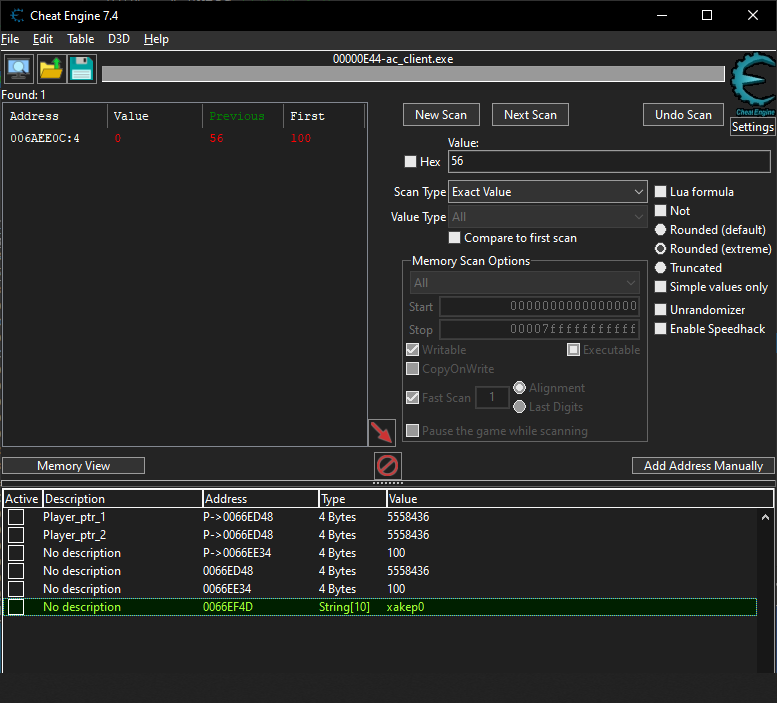
Task: Clear address list using red prohibition icon
Action: tap(387, 466)
